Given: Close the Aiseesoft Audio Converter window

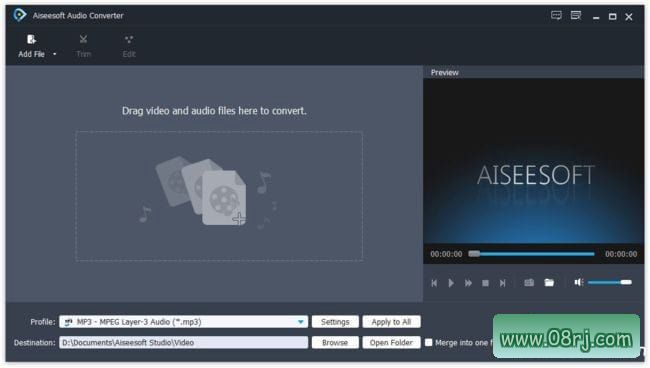Looking at the screenshot, I should (629, 17).
